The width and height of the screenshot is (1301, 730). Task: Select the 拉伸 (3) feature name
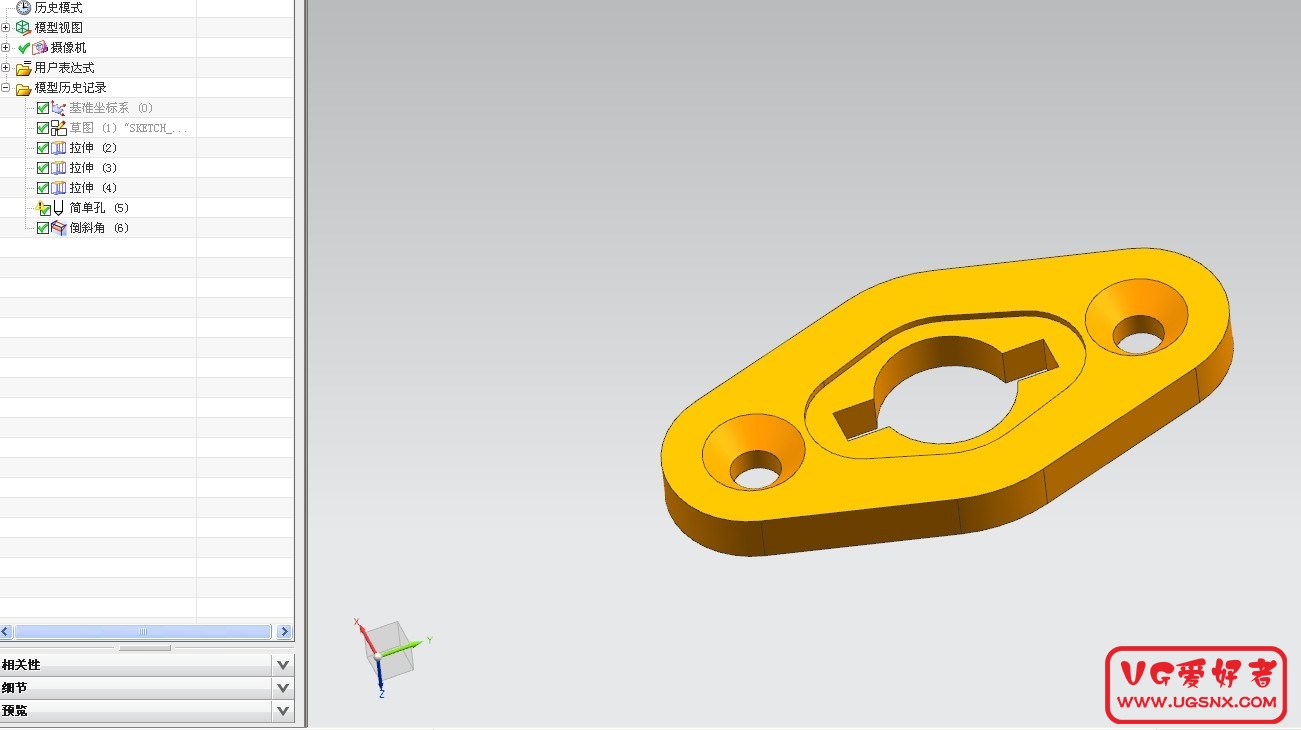click(93, 167)
